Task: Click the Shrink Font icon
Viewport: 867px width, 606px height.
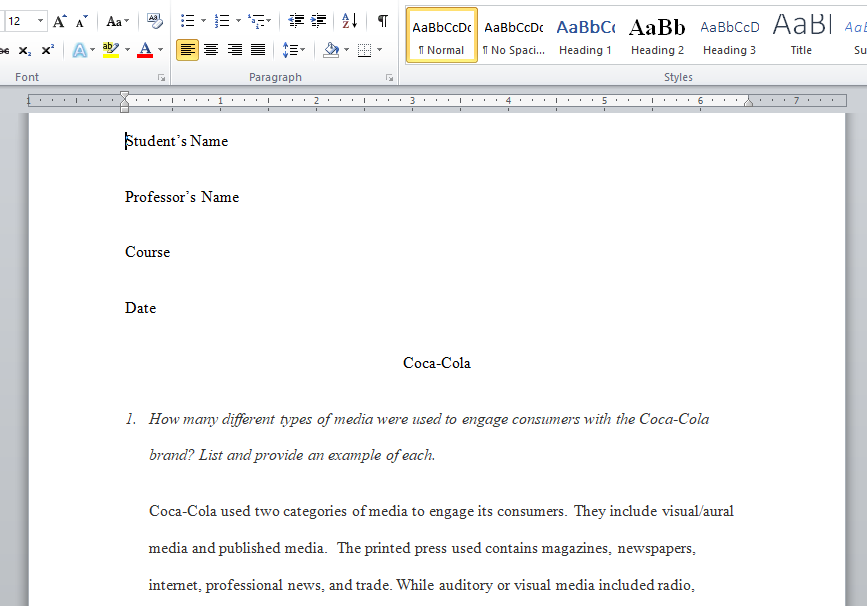Action: tap(82, 22)
